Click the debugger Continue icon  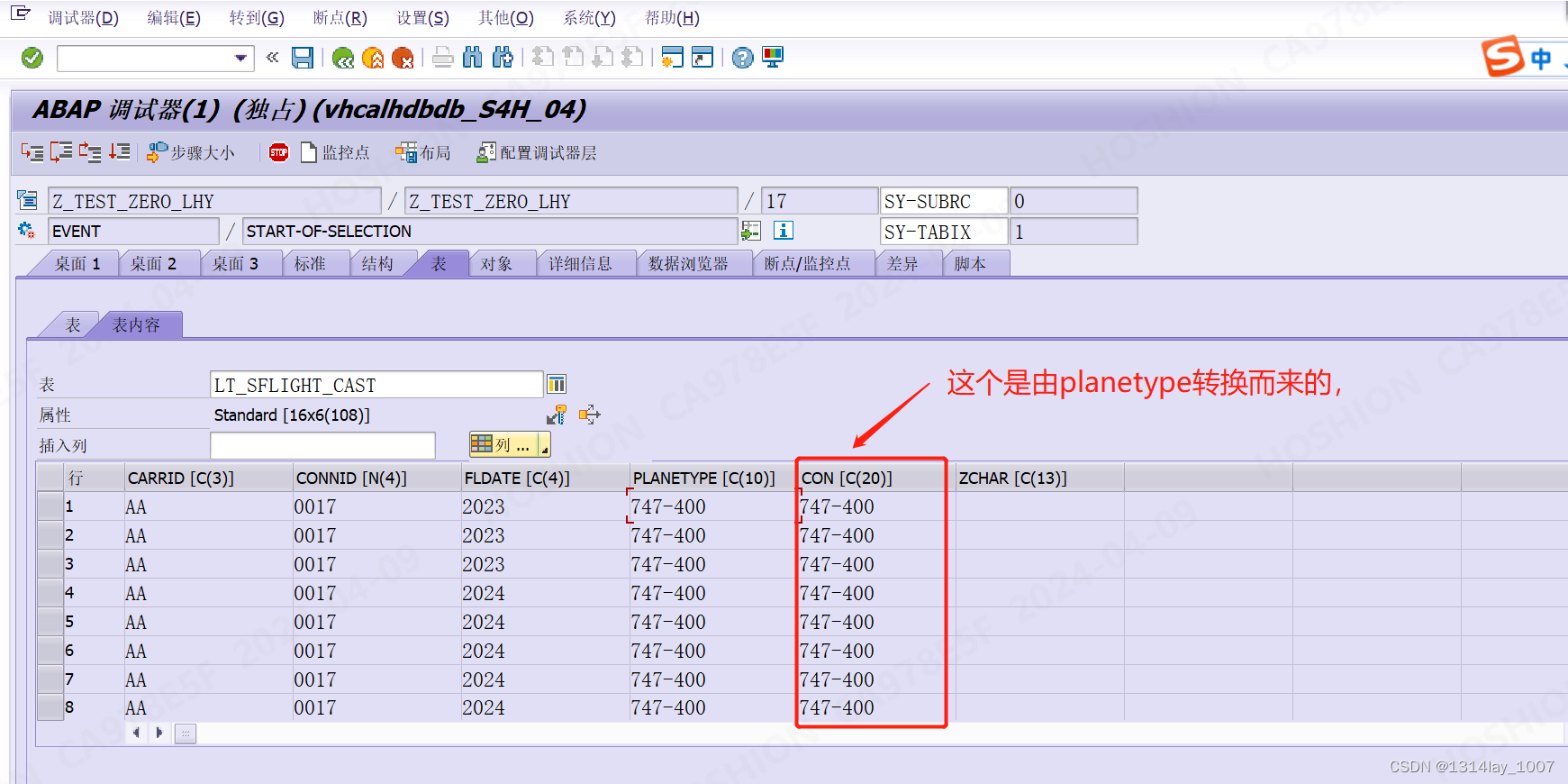coord(120,152)
